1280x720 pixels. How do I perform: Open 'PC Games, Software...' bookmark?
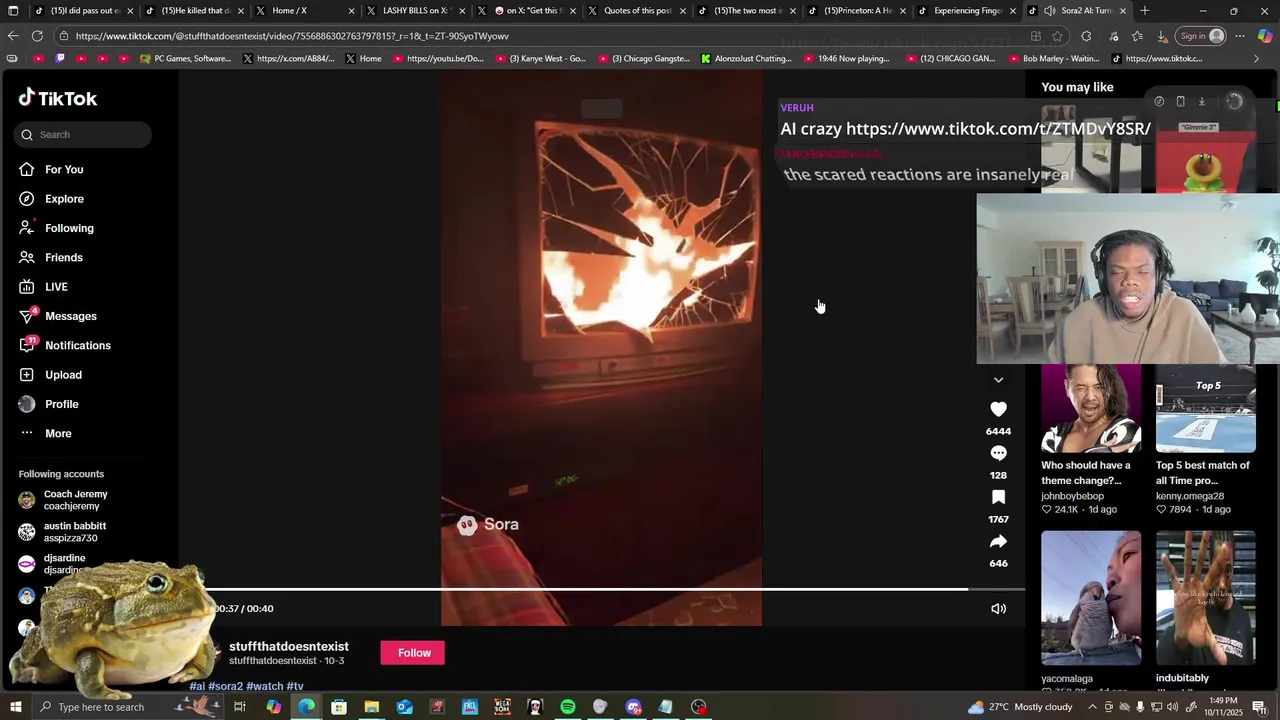186,59
